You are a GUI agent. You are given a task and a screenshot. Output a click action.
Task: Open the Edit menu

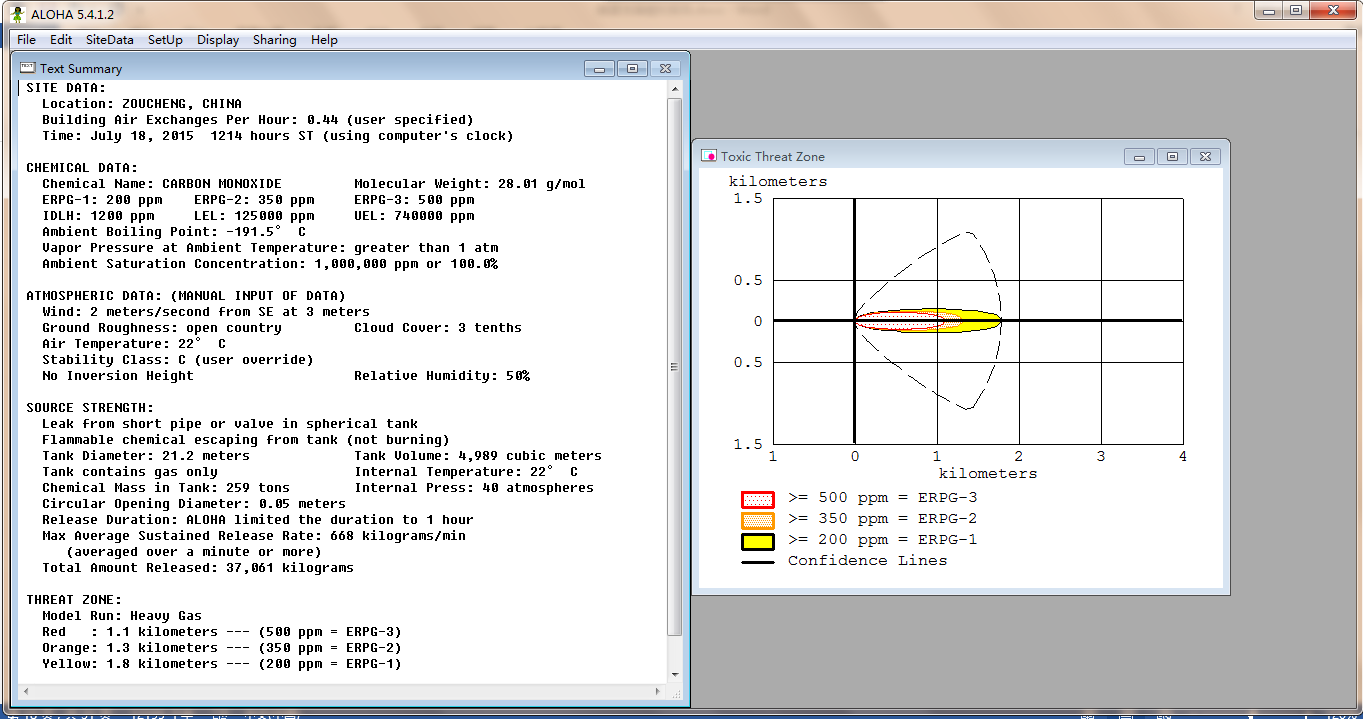click(x=61, y=40)
